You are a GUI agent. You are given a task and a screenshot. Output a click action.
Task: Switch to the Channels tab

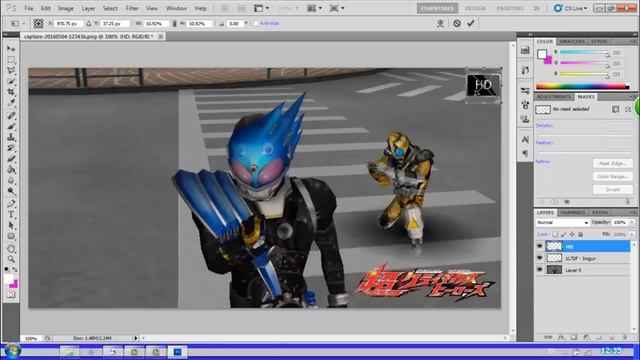click(x=572, y=213)
